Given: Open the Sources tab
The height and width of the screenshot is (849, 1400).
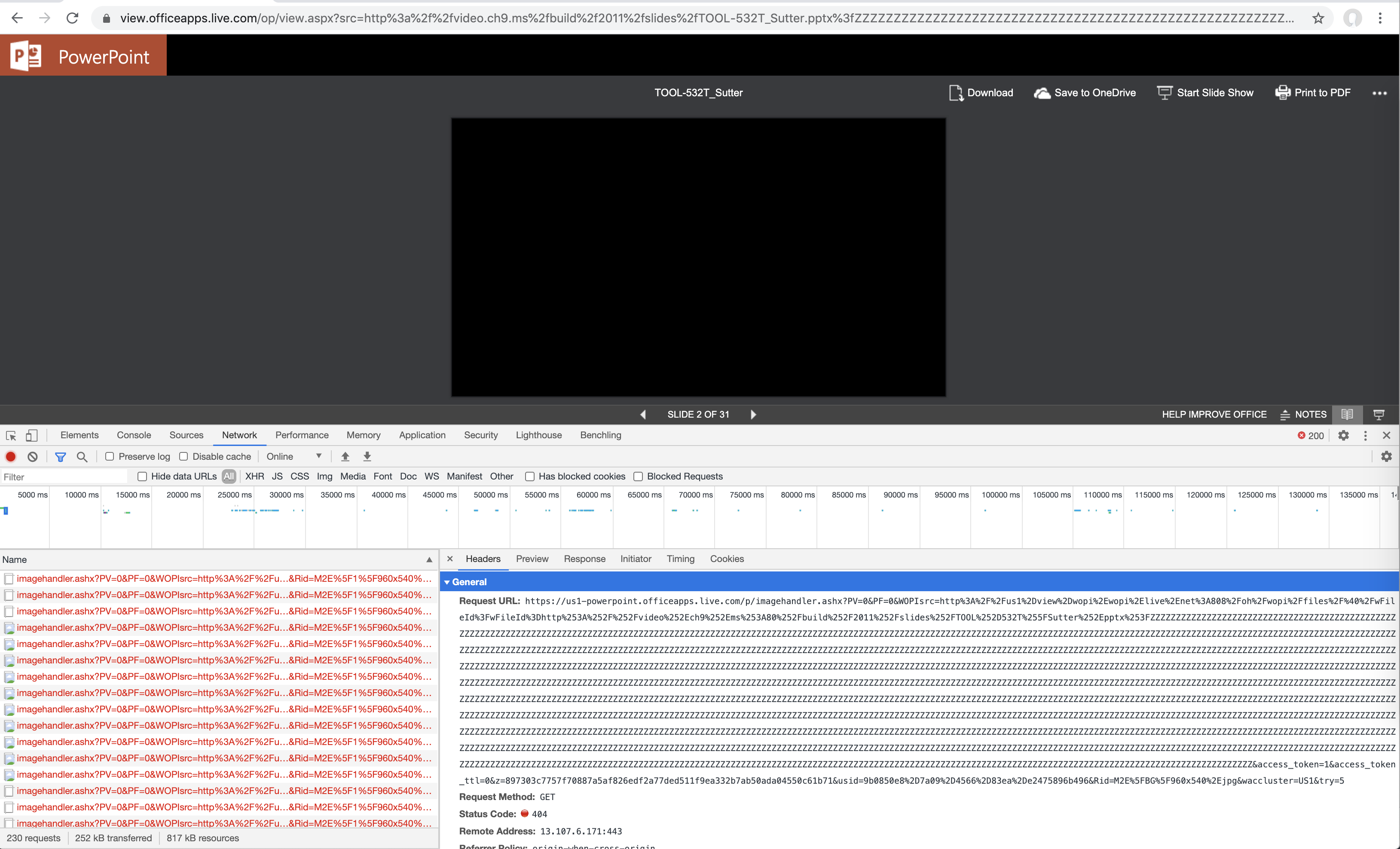Looking at the screenshot, I should point(186,435).
